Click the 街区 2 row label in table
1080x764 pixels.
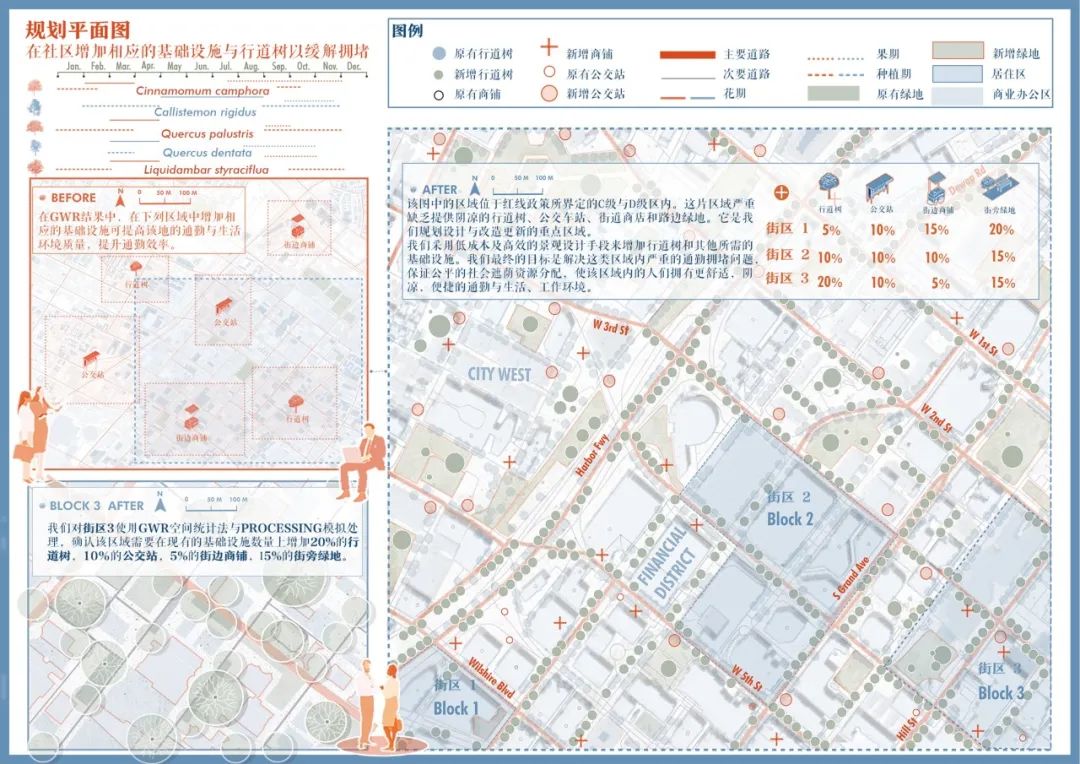click(788, 255)
